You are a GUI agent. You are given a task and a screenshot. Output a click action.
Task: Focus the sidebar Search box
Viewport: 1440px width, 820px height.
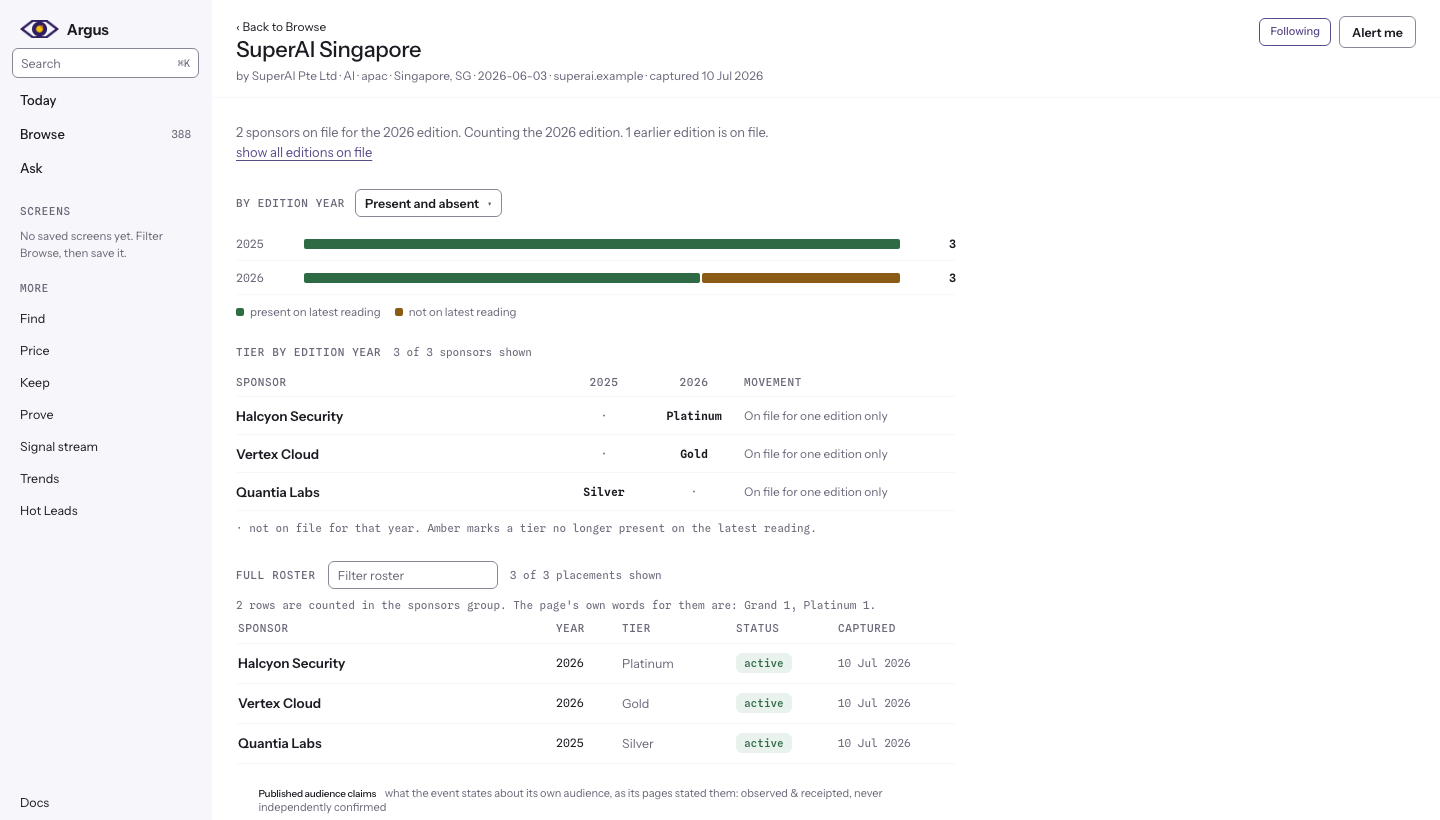(x=105, y=63)
